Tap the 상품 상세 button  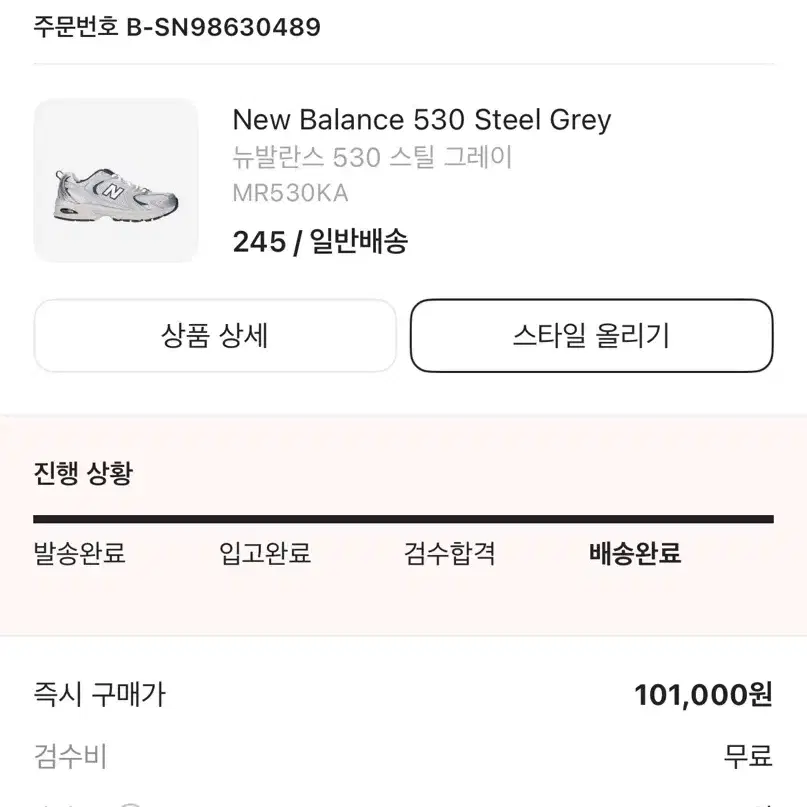(x=215, y=336)
